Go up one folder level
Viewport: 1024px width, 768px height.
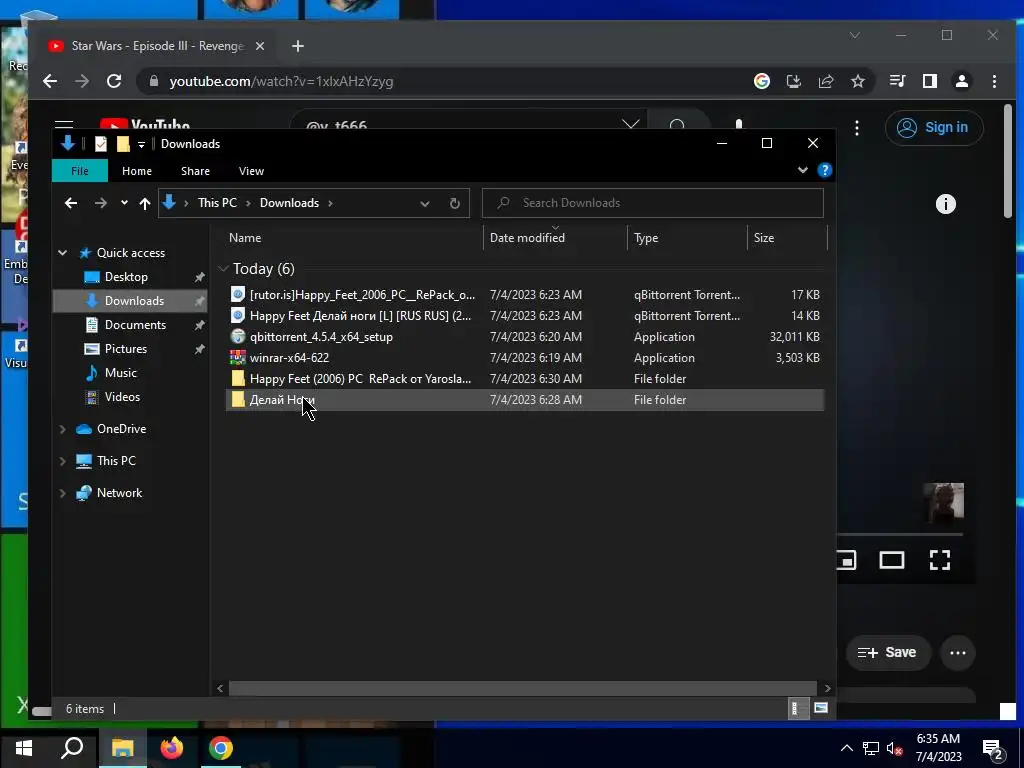(145, 203)
